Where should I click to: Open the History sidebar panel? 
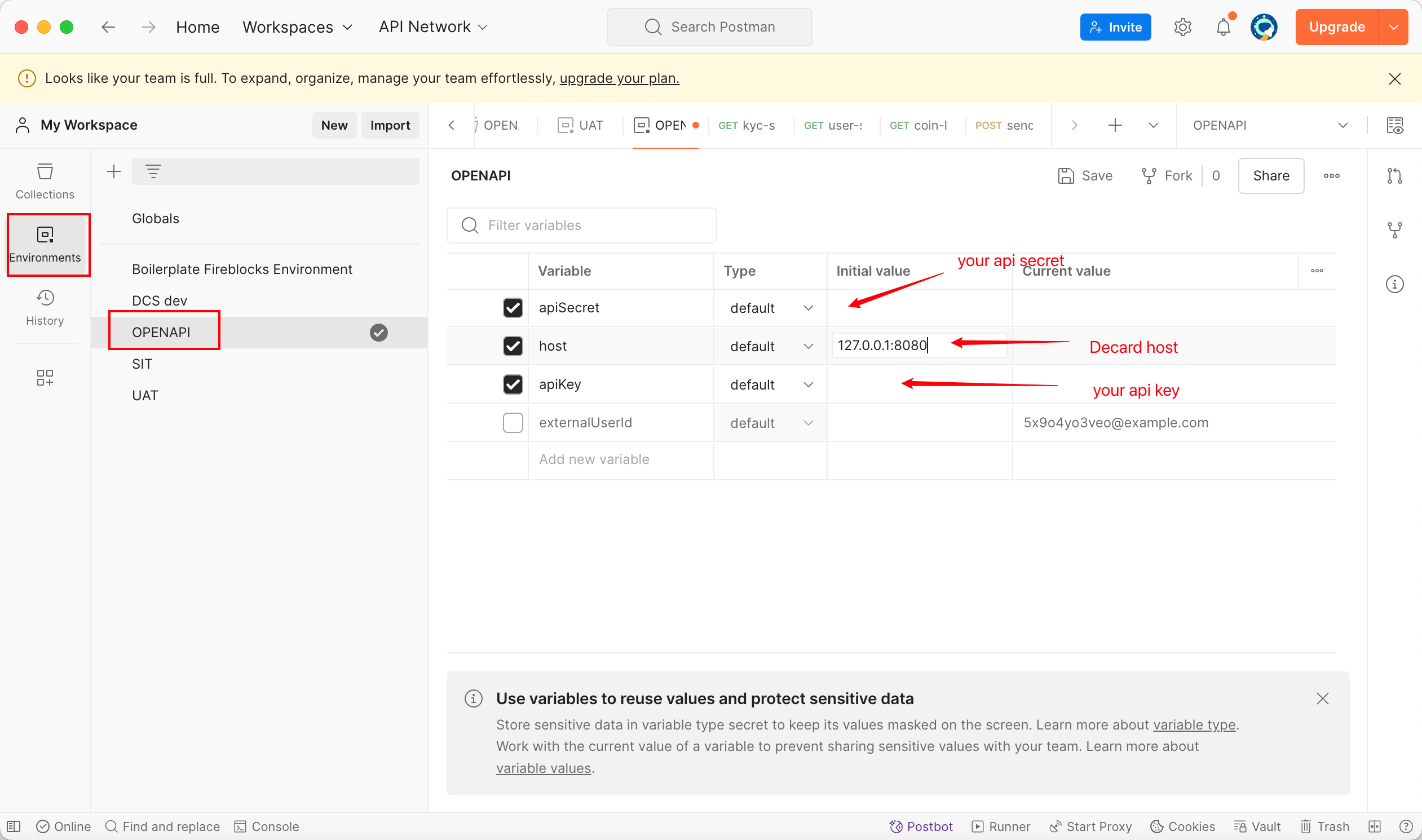pyautogui.click(x=45, y=308)
